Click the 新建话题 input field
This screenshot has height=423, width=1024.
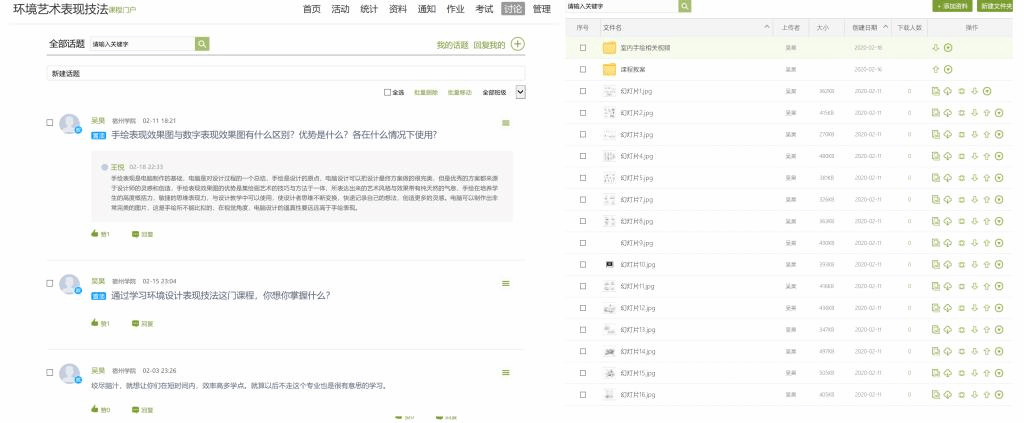tap(286, 73)
